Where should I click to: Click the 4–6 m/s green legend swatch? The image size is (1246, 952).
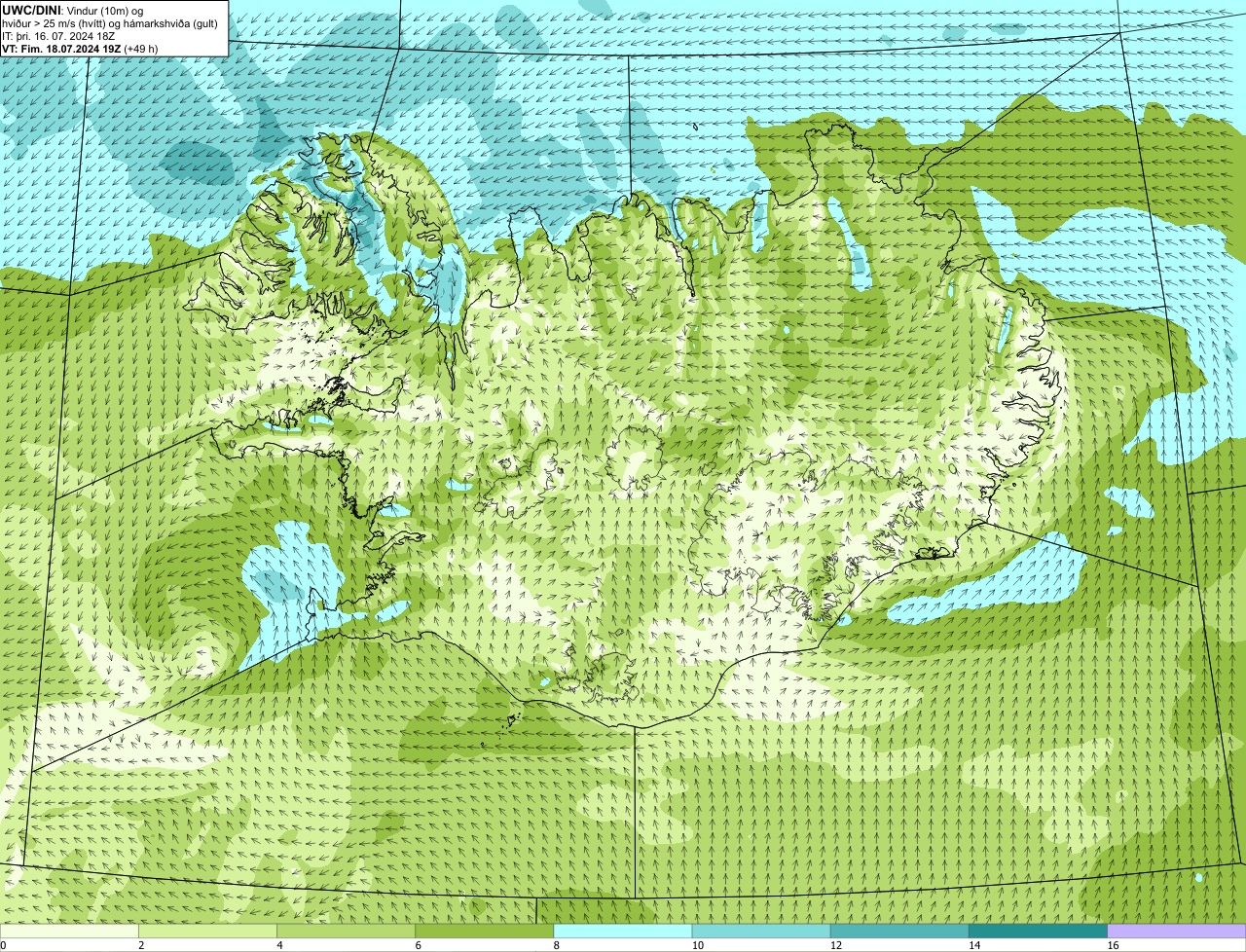pyautogui.click(x=346, y=931)
